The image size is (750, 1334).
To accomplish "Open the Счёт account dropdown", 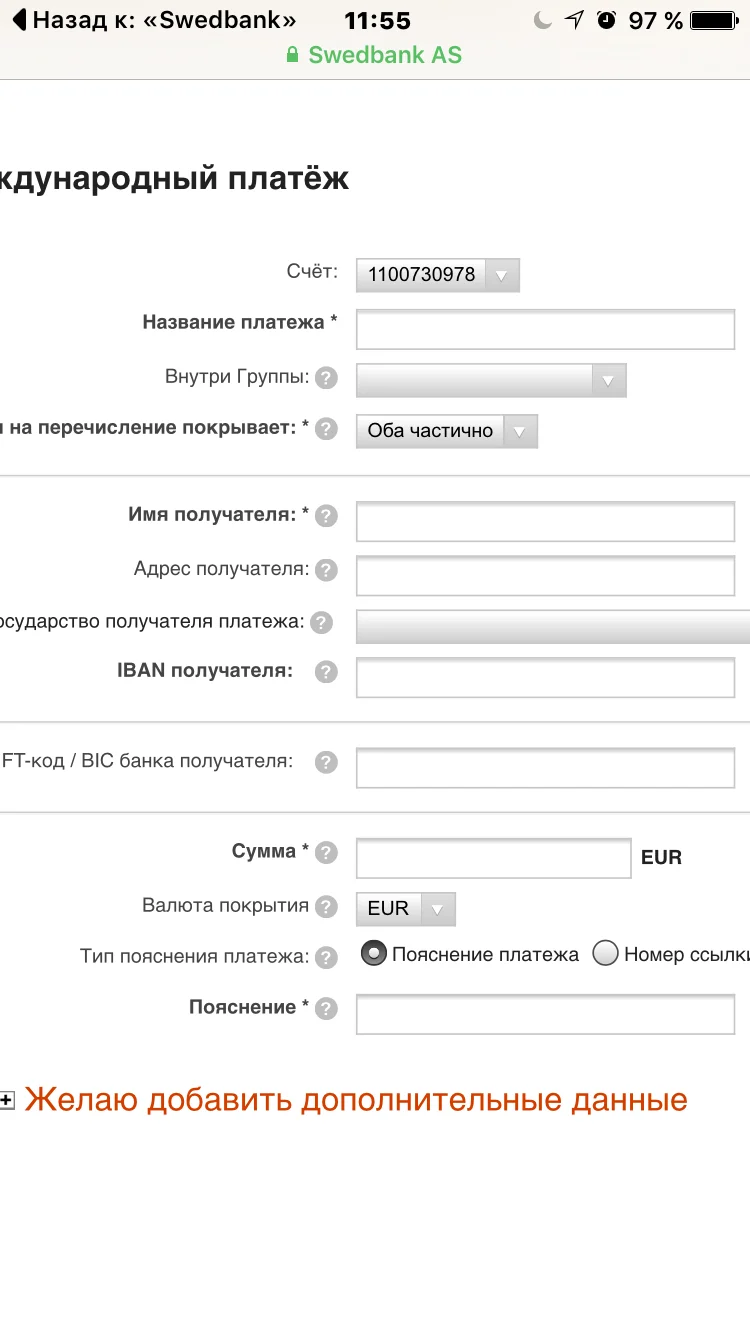I will [x=438, y=275].
